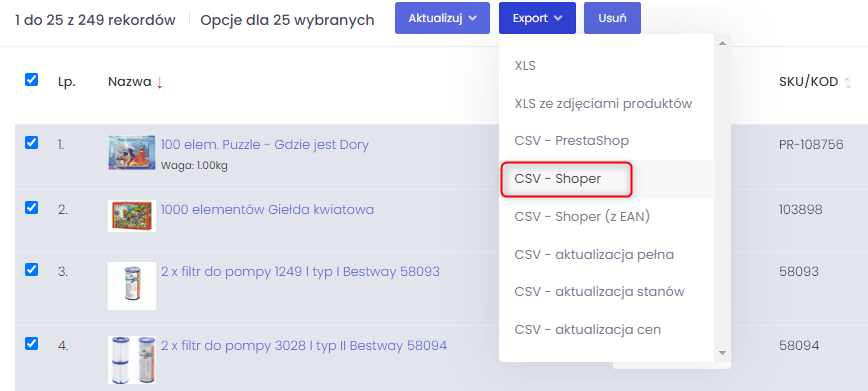Screen dimensions: 868x391
Task: Click the SKU/KOD sort arrows icon
Action: point(848,83)
